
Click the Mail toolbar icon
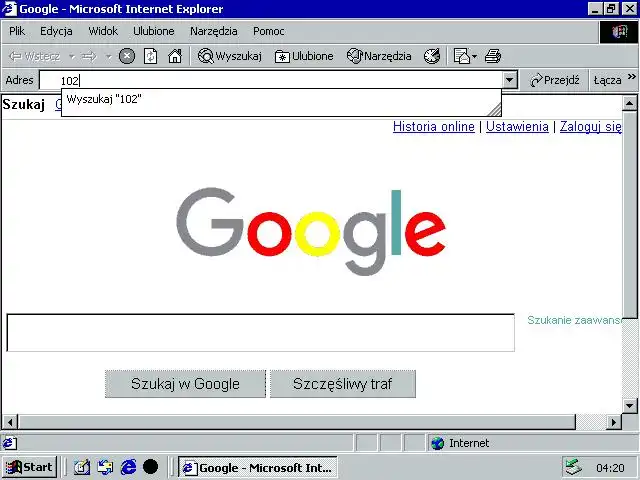[462, 56]
